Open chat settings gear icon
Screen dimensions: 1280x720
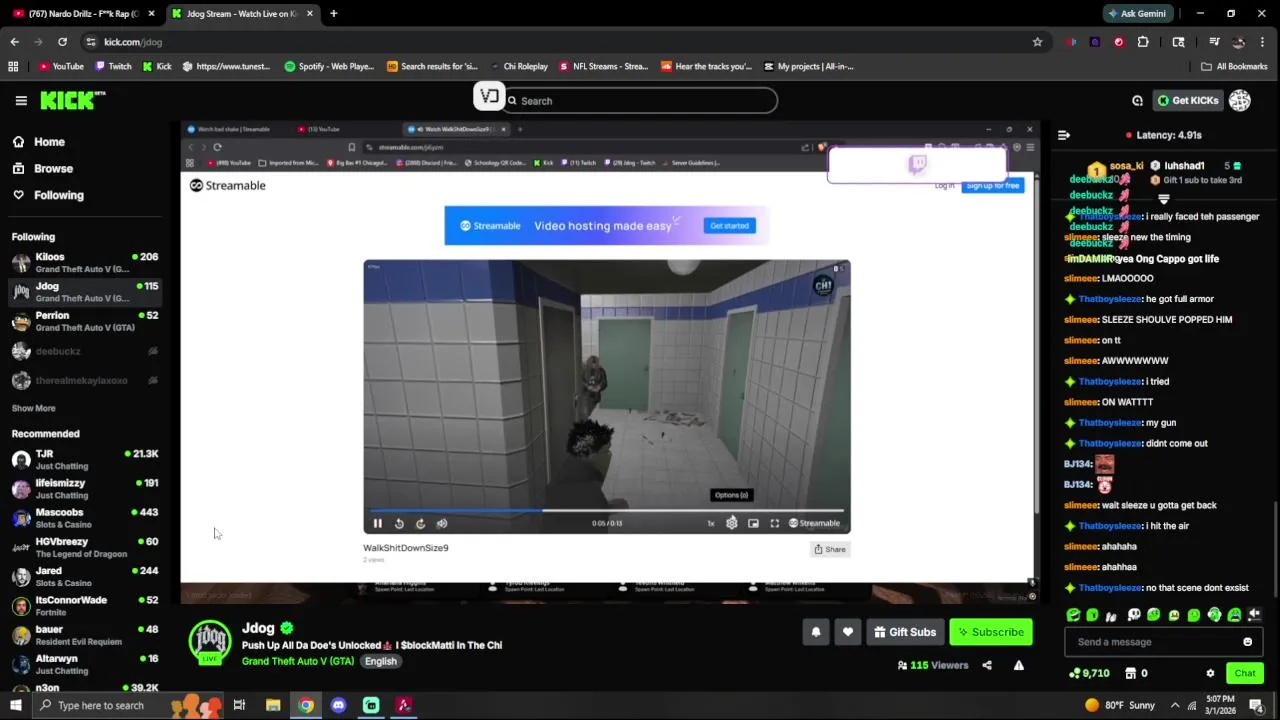[x=1210, y=673]
